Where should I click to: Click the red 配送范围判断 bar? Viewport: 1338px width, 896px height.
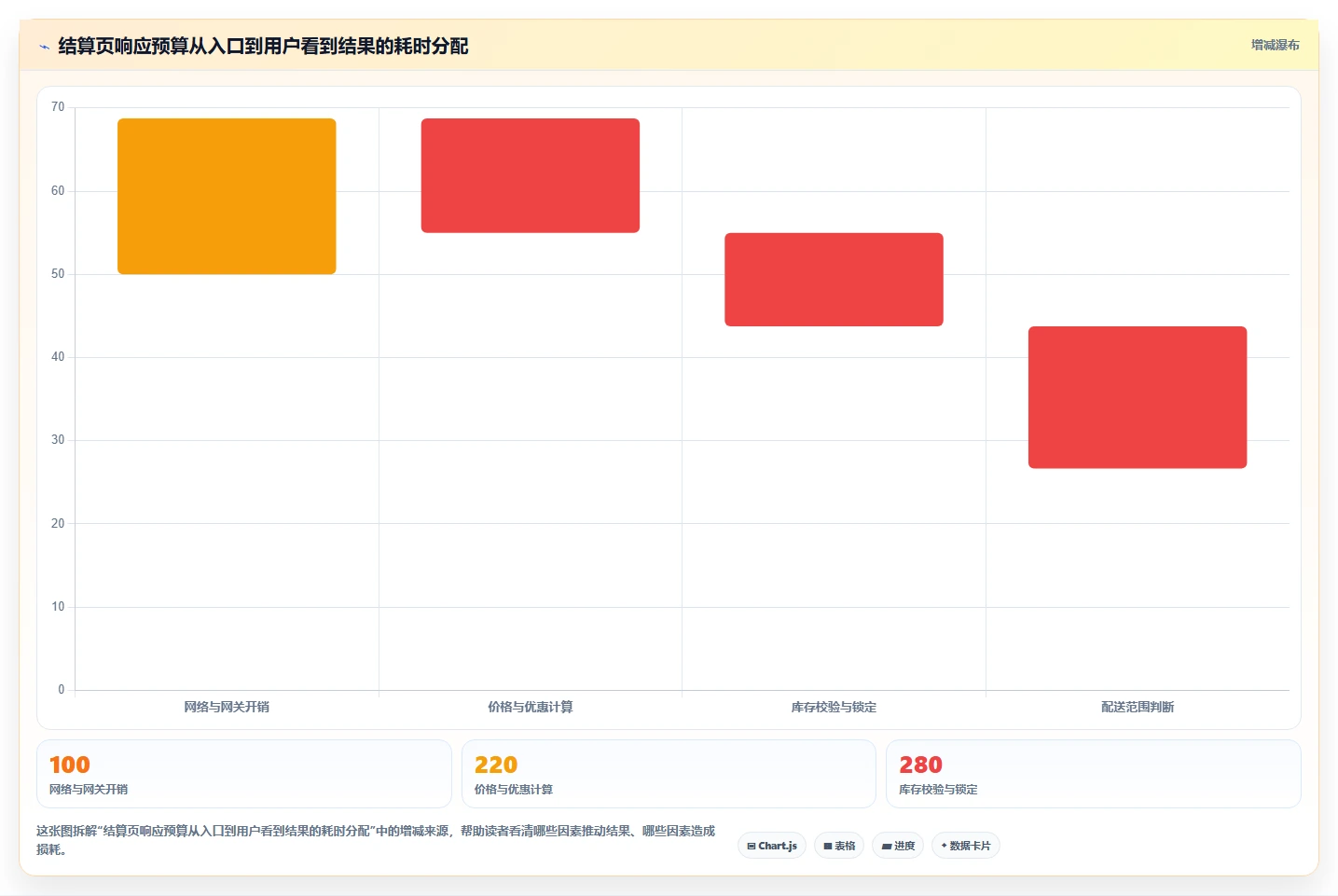tap(1138, 397)
